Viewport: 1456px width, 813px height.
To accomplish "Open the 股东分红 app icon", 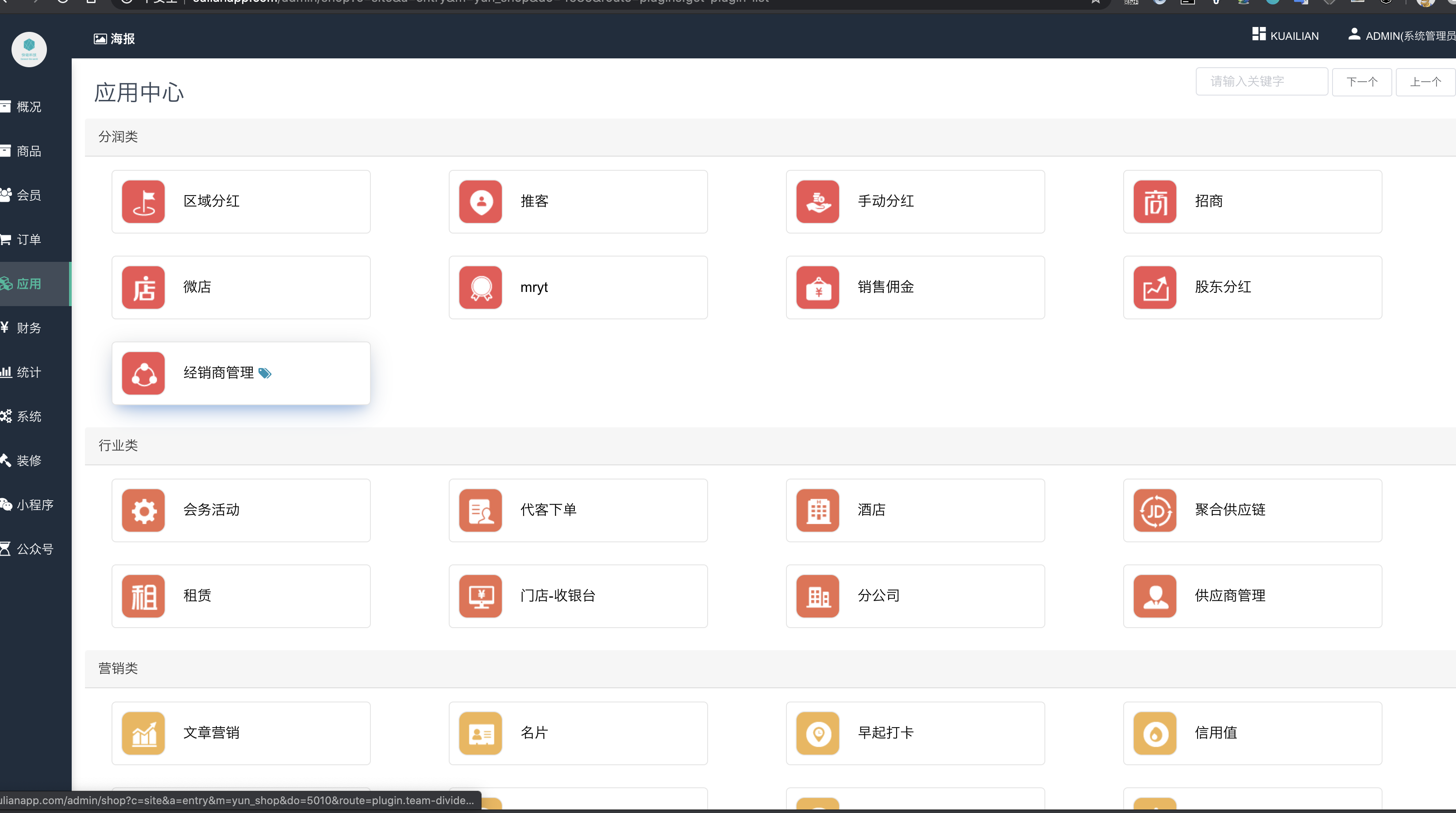I will [x=1155, y=288].
